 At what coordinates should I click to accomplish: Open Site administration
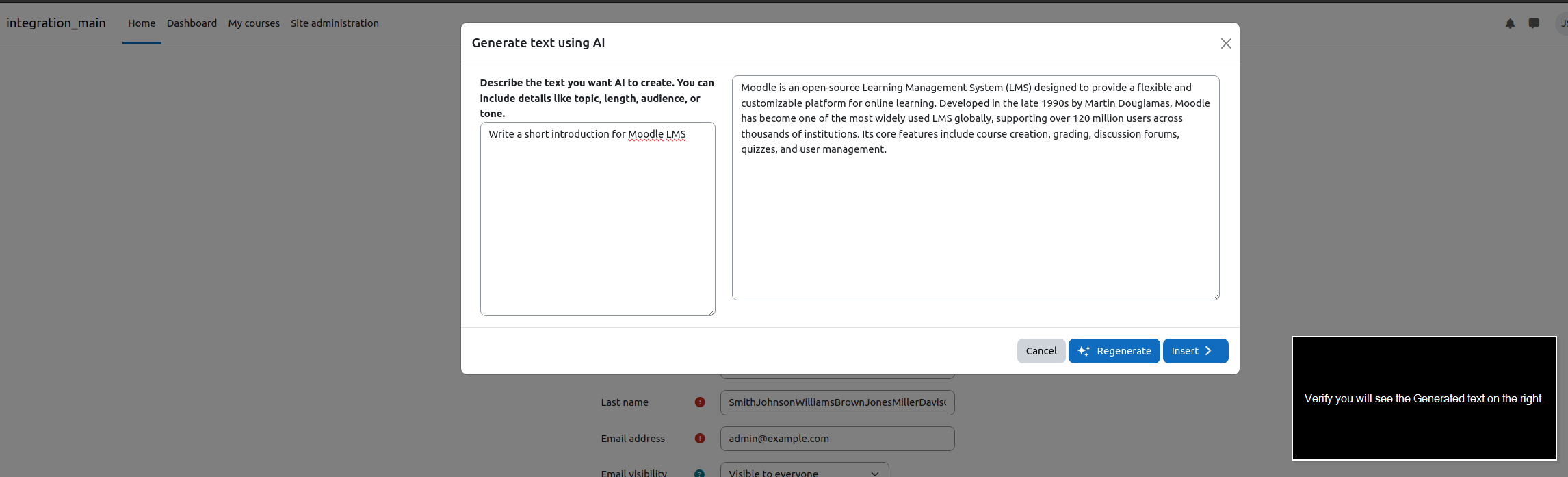pos(335,23)
